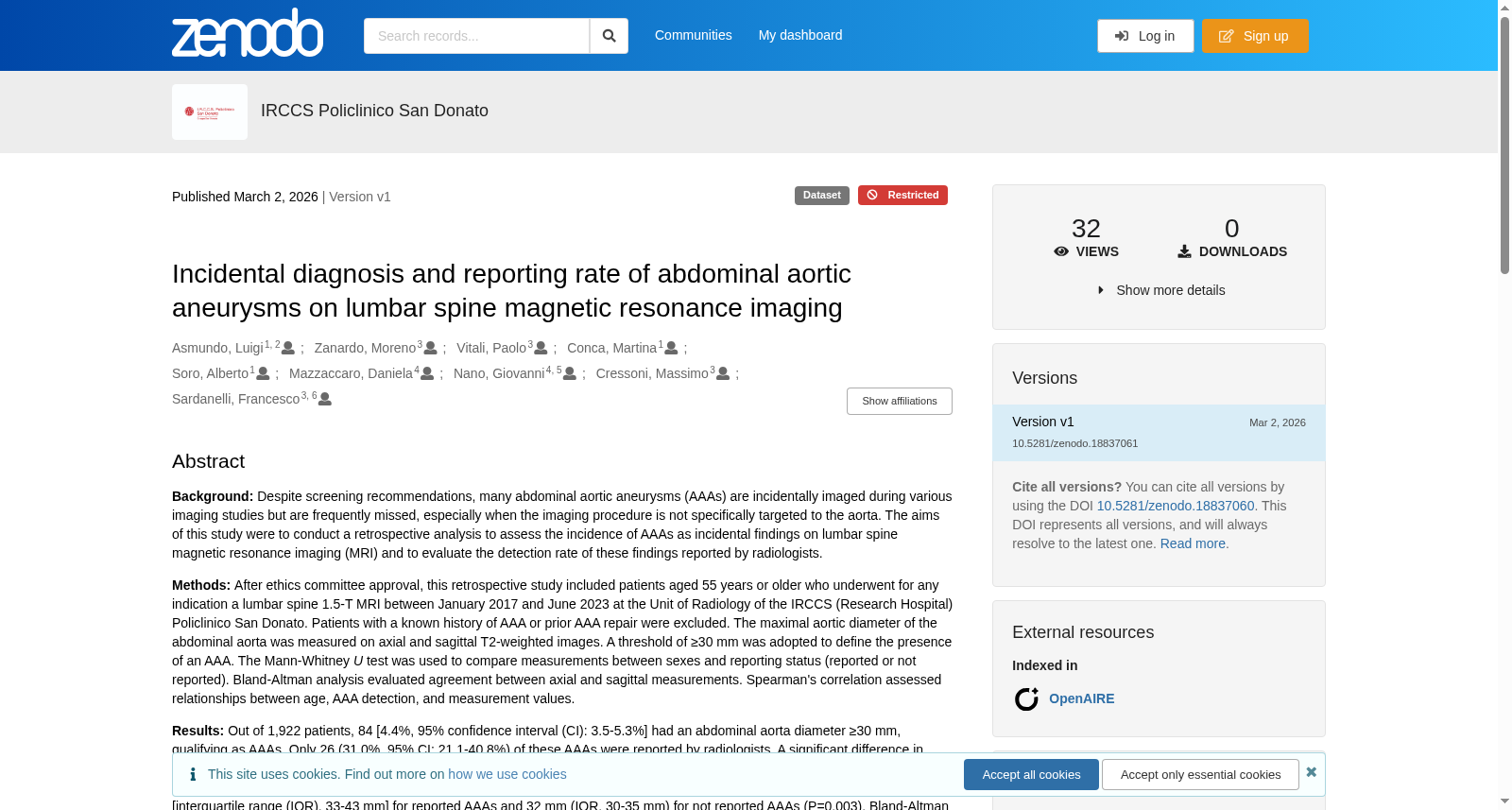This screenshot has height=810, width=1512.
Task: Click author name Zanardo, Moreno
Action: click(x=365, y=348)
